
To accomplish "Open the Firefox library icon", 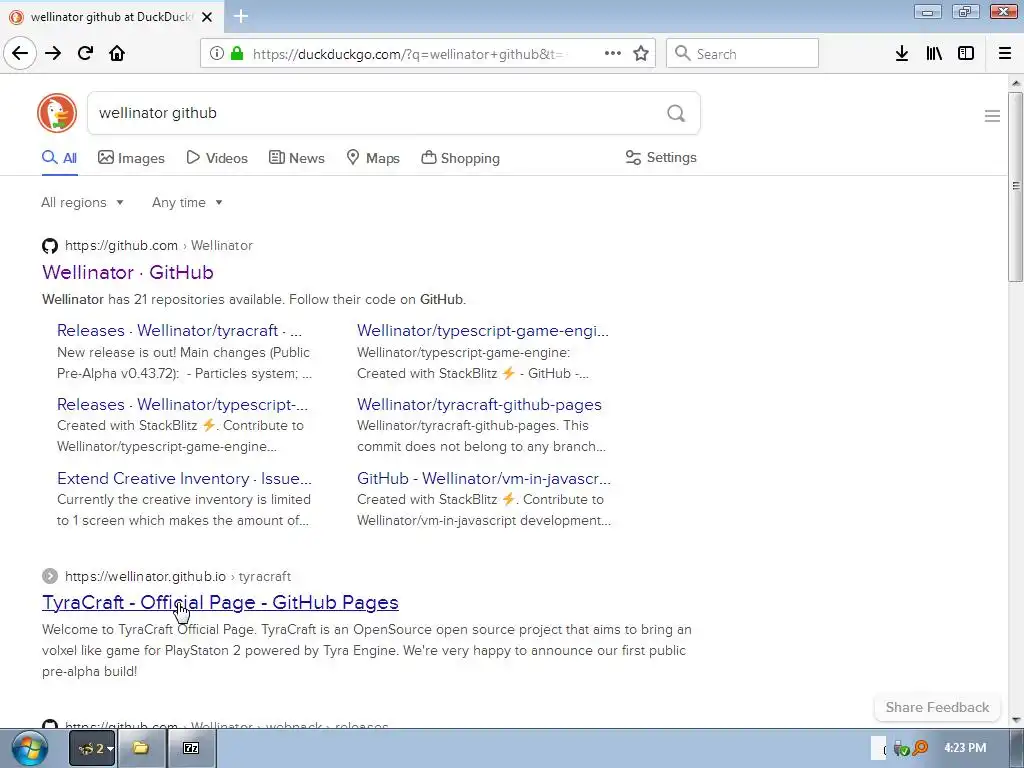I will click(x=934, y=54).
